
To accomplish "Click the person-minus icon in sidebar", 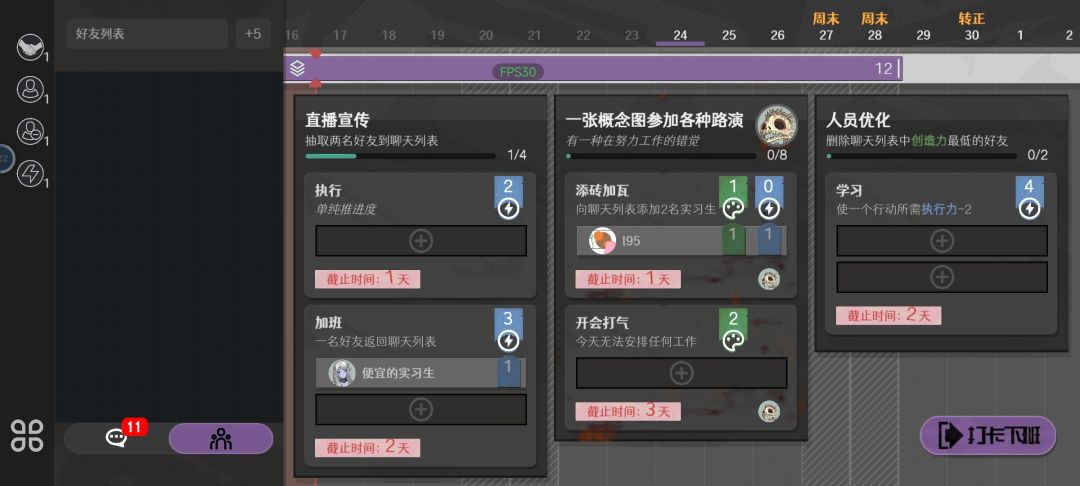I will click(30, 131).
